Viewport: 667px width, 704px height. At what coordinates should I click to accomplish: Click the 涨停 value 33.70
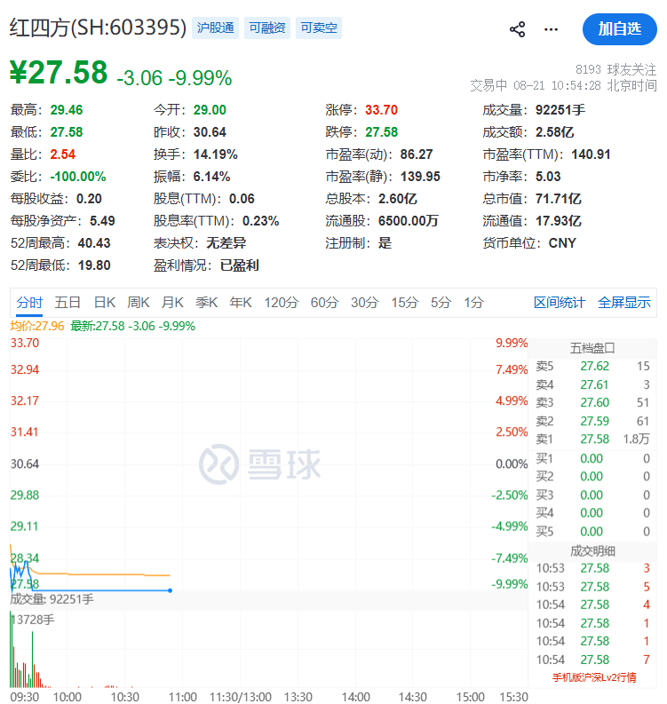click(381, 110)
